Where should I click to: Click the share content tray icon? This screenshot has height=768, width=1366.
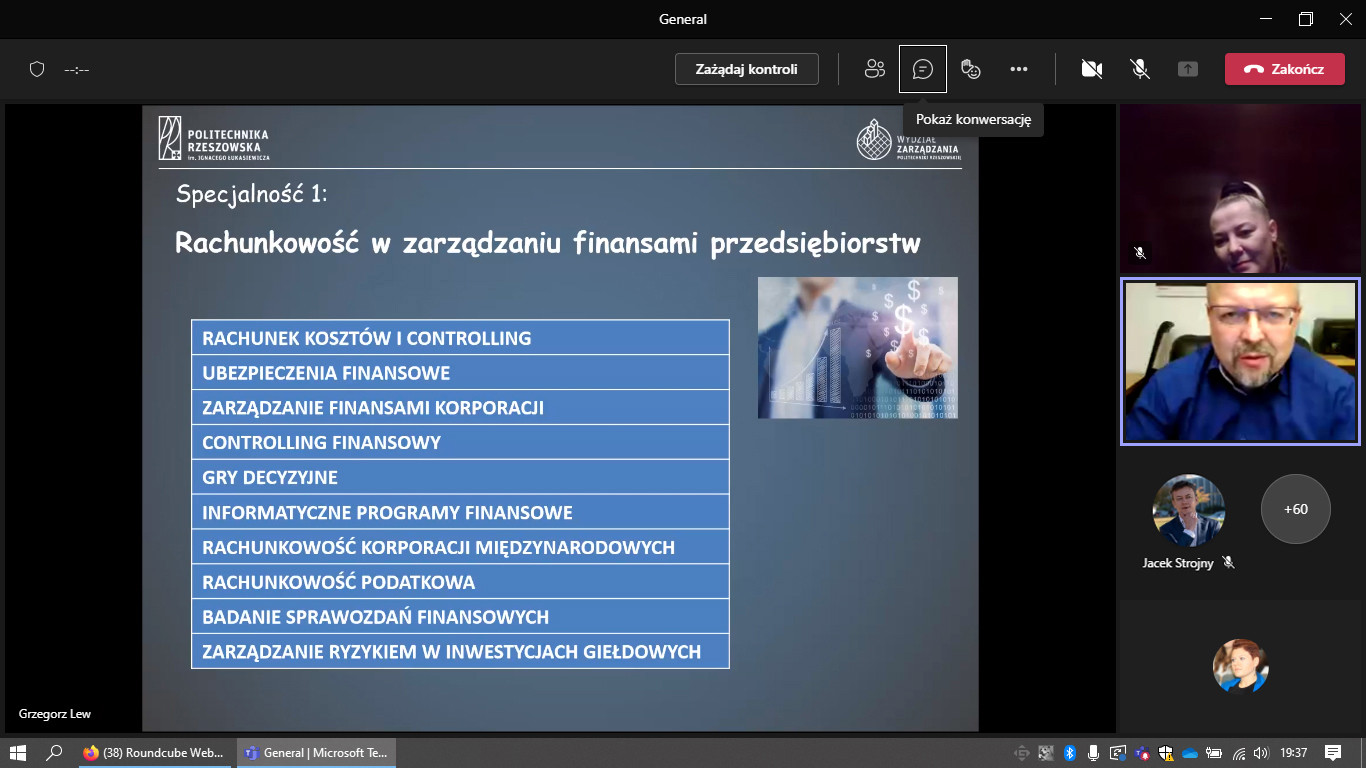(x=1187, y=69)
